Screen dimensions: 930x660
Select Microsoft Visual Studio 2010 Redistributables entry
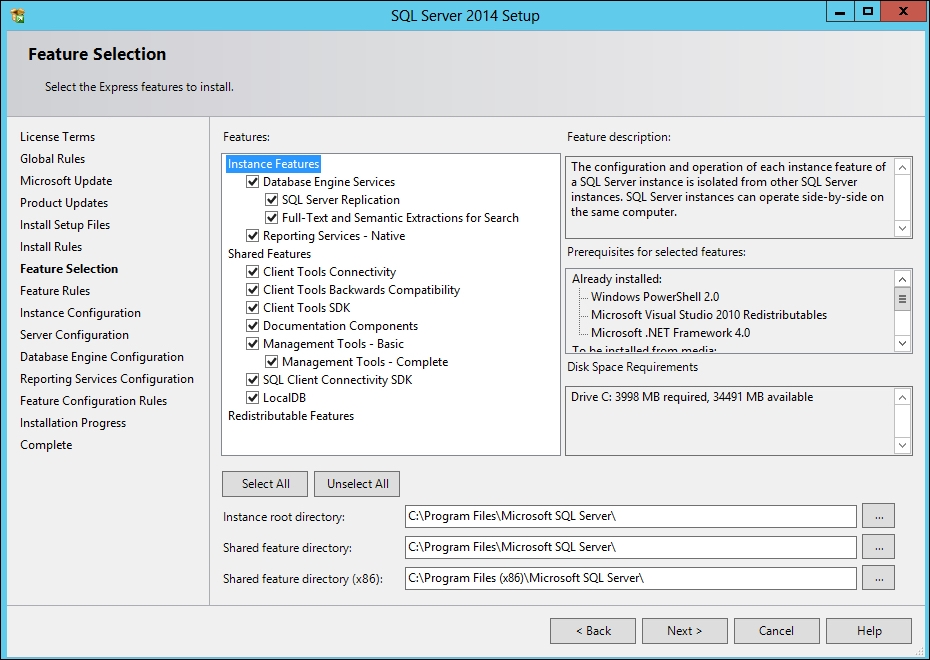tap(709, 315)
